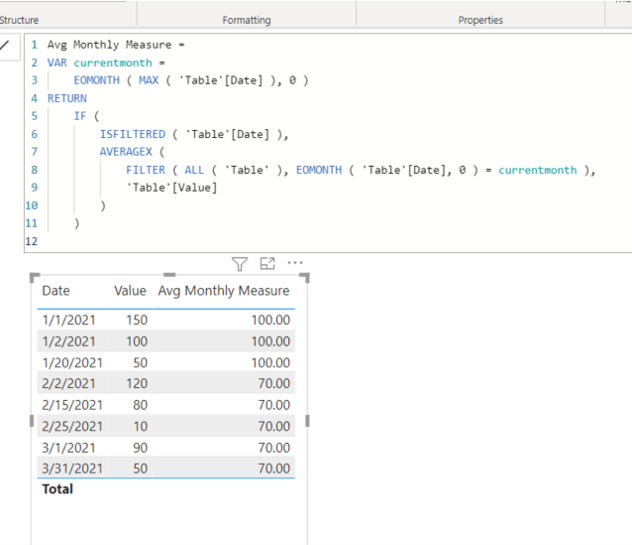This screenshot has width=632, height=545.
Task: Sort by the Avg Monthly Measure column header
Action: [223, 291]
